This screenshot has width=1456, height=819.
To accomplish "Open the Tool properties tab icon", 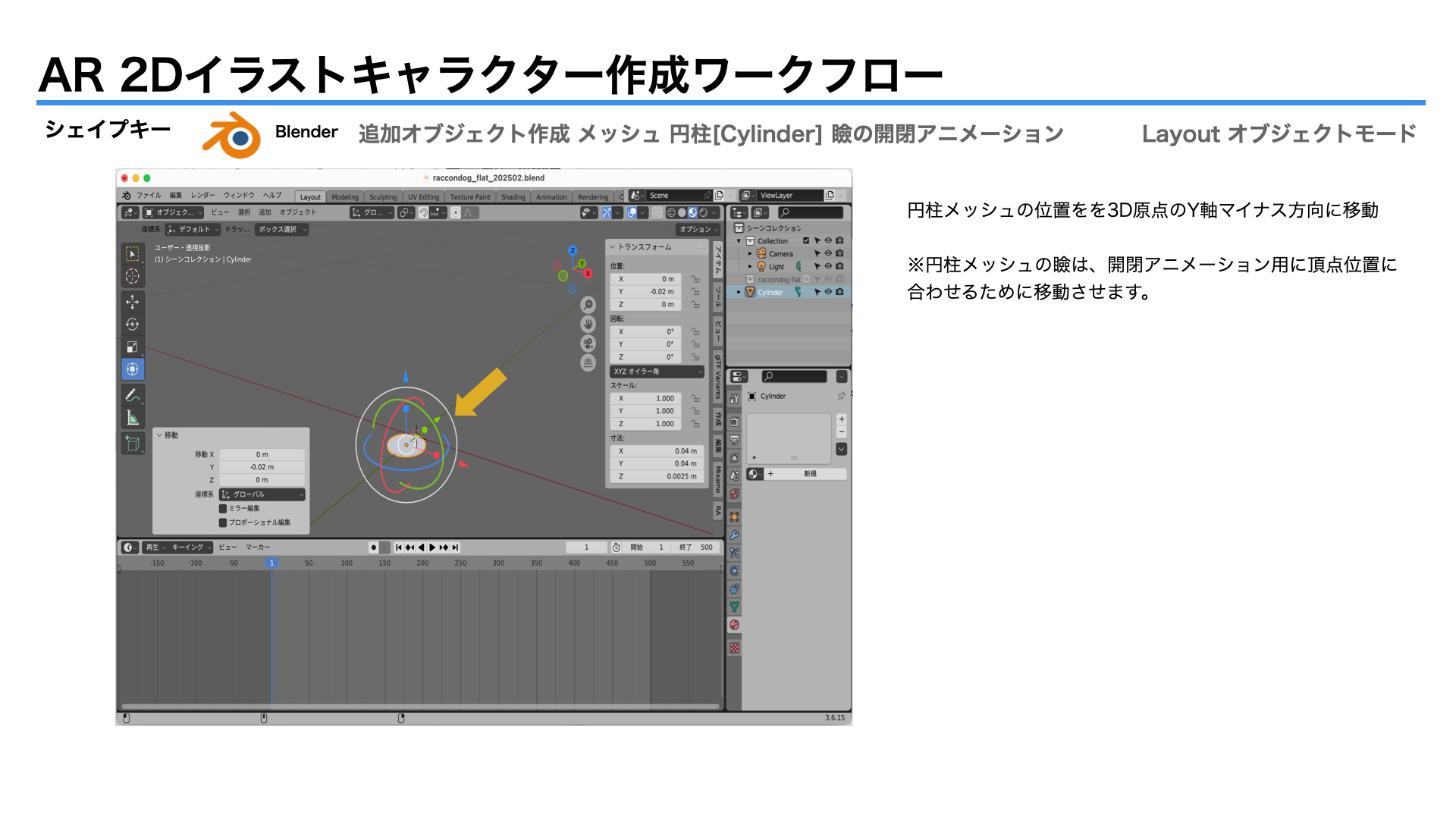I will pyautogui.click(x=734, y=398).
